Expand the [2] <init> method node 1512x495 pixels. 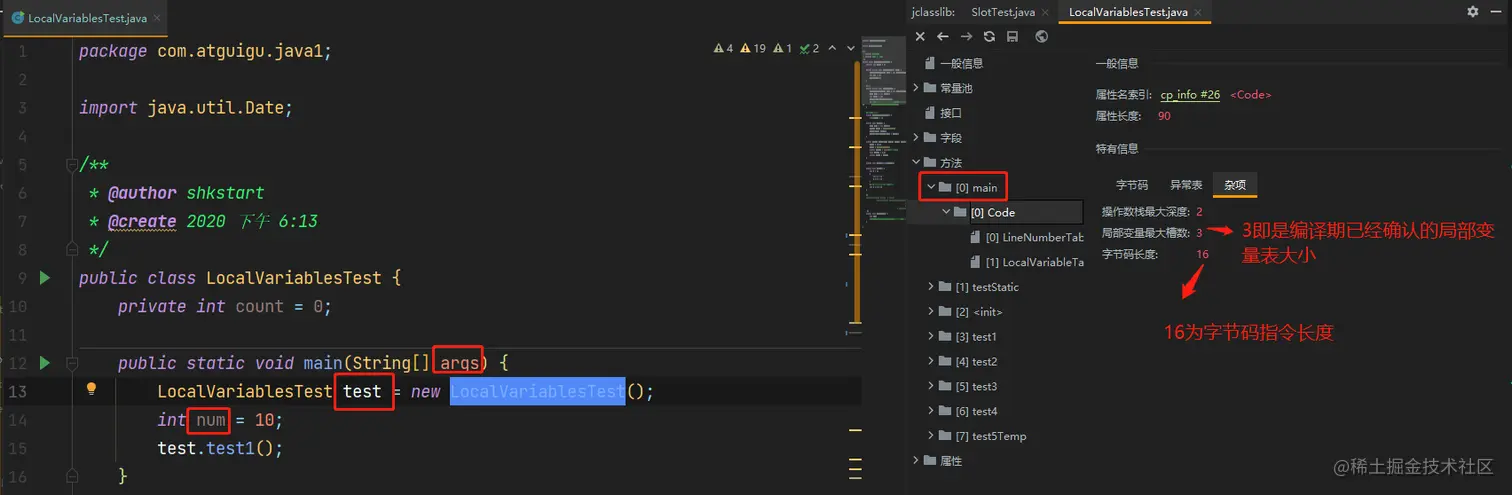point(931,312)
